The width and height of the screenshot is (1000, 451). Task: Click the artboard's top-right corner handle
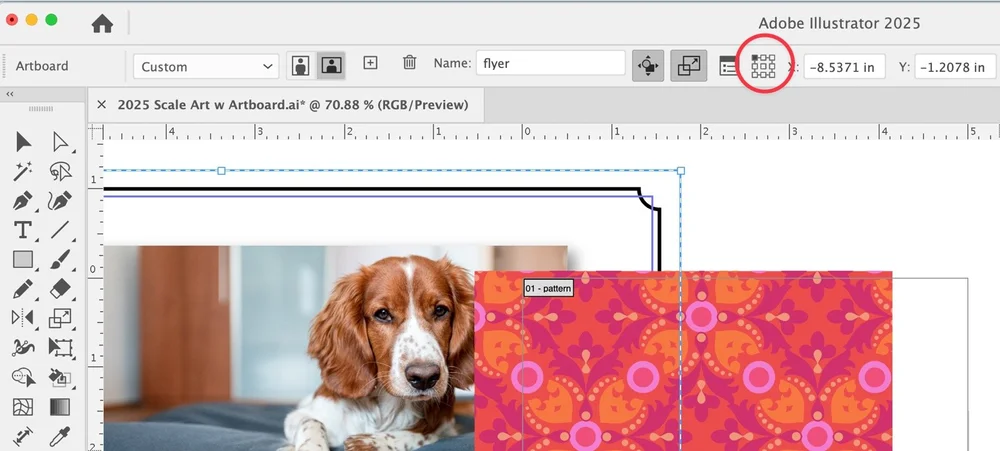(x=680, y=171)
